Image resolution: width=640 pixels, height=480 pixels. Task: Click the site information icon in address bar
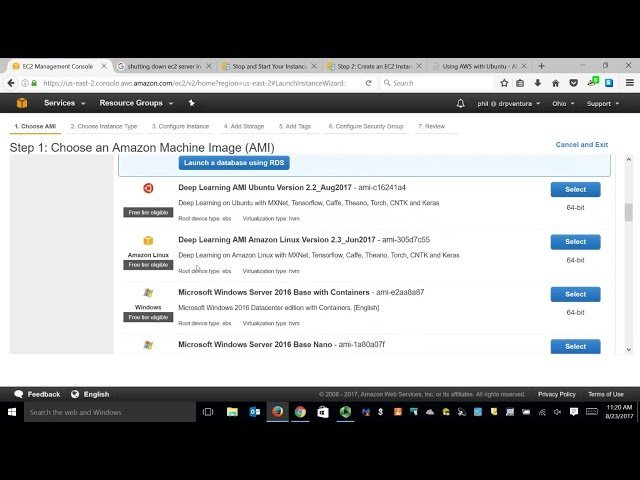tap(25, 83)
